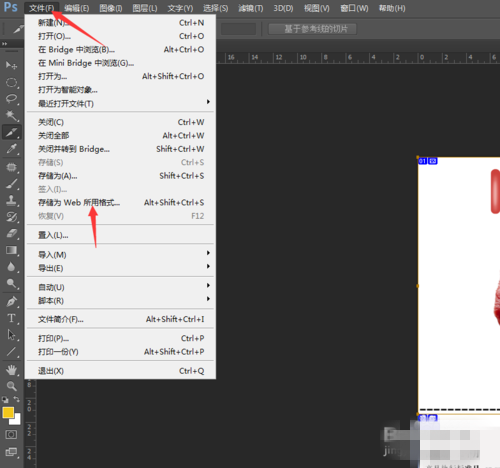Select the Pen tool

point(11,302)
